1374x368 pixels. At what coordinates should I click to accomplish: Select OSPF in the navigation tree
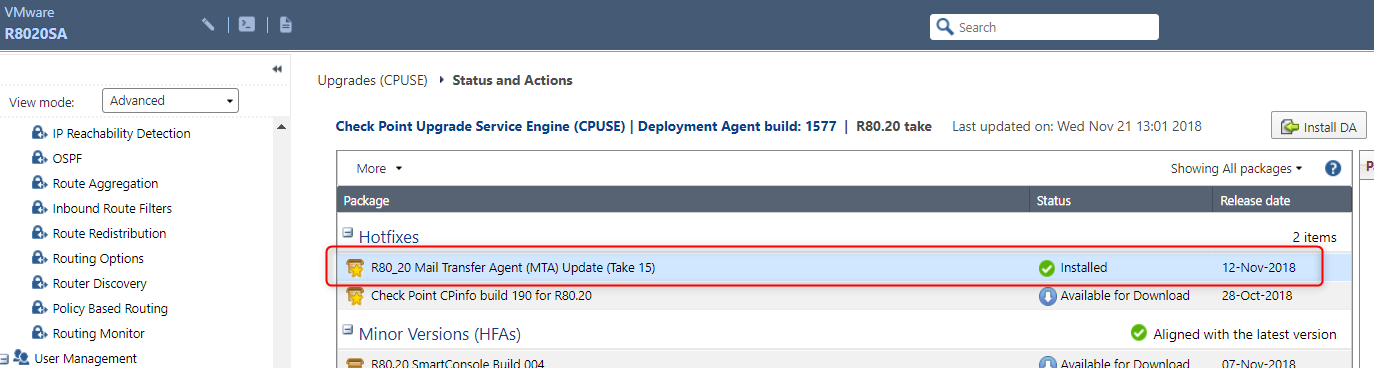[68, 158]
